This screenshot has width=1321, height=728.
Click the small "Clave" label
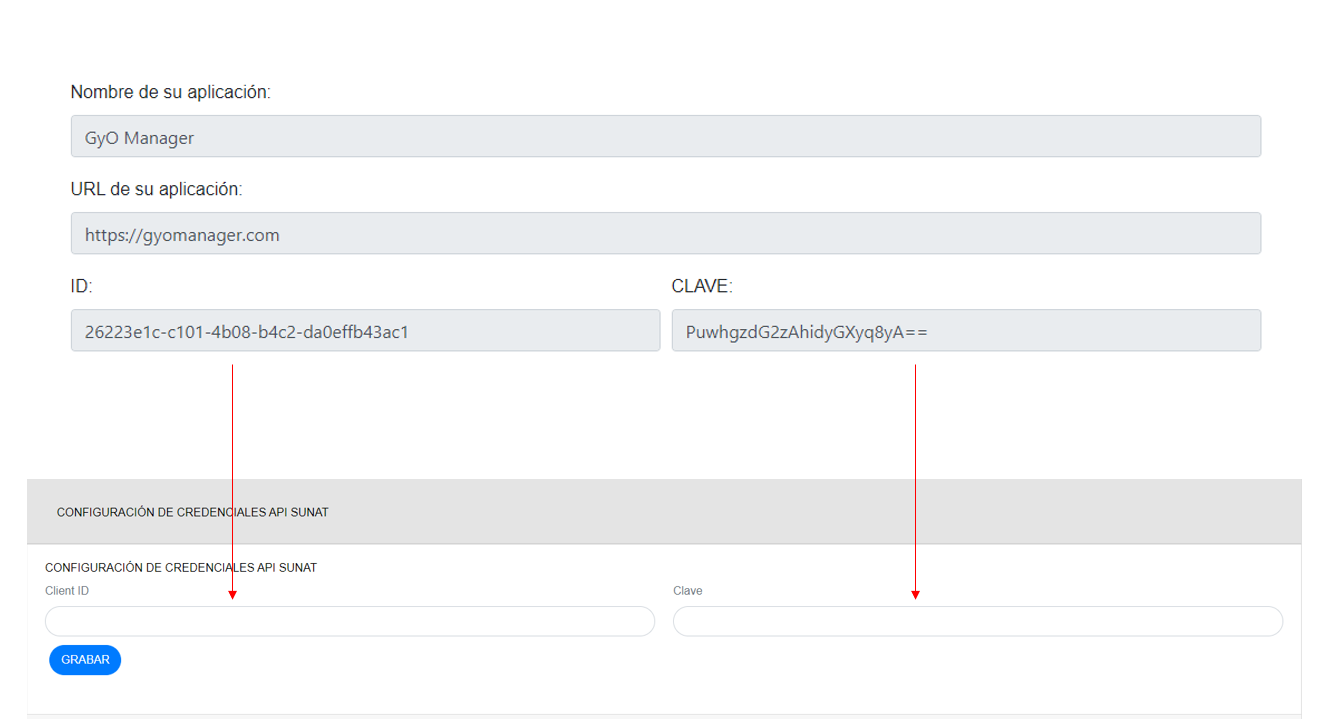pos(688,591)
